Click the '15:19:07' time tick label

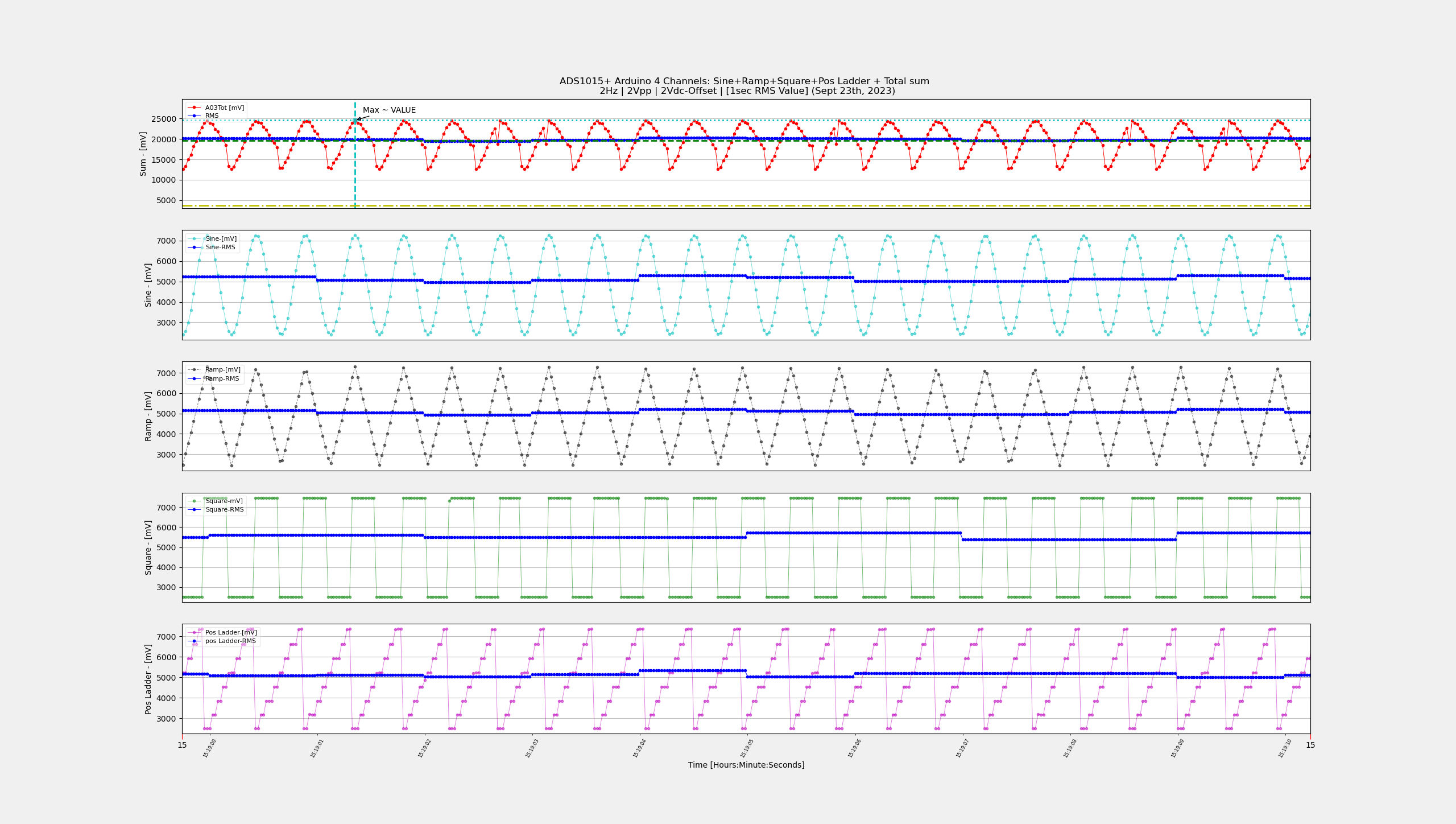pos(963,748)
